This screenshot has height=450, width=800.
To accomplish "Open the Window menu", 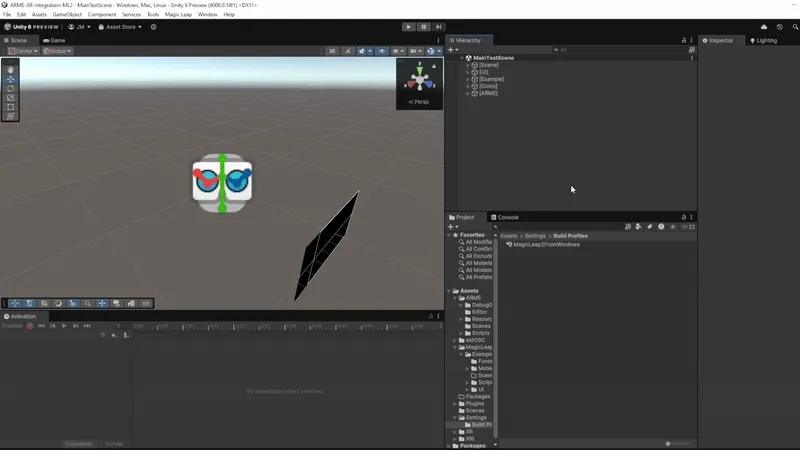I will [207, 15].
